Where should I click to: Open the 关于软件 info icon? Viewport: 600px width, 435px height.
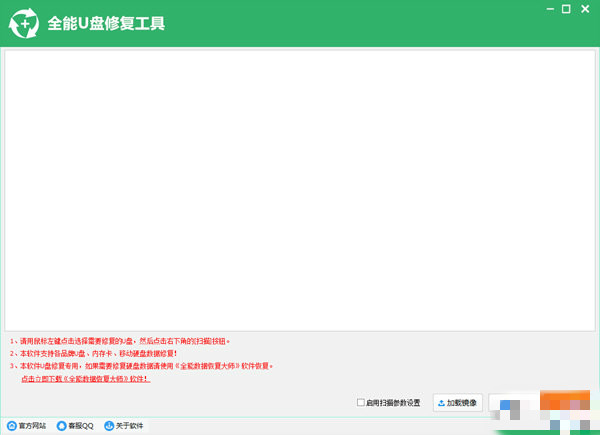pos(109,425)
